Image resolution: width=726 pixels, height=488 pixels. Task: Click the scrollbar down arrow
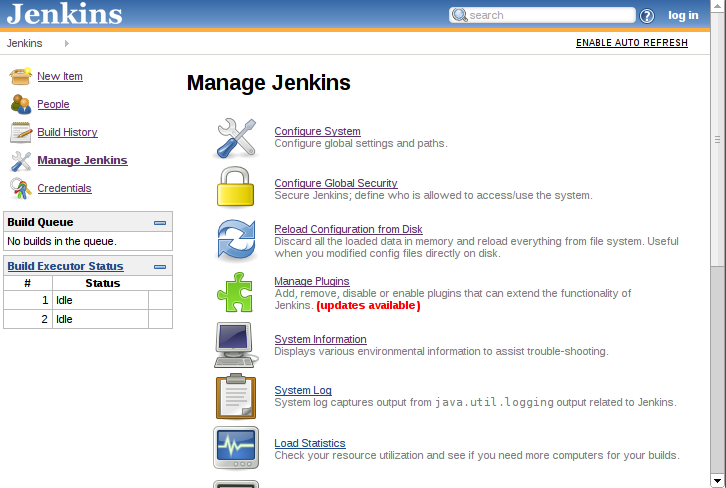point(717,482)
